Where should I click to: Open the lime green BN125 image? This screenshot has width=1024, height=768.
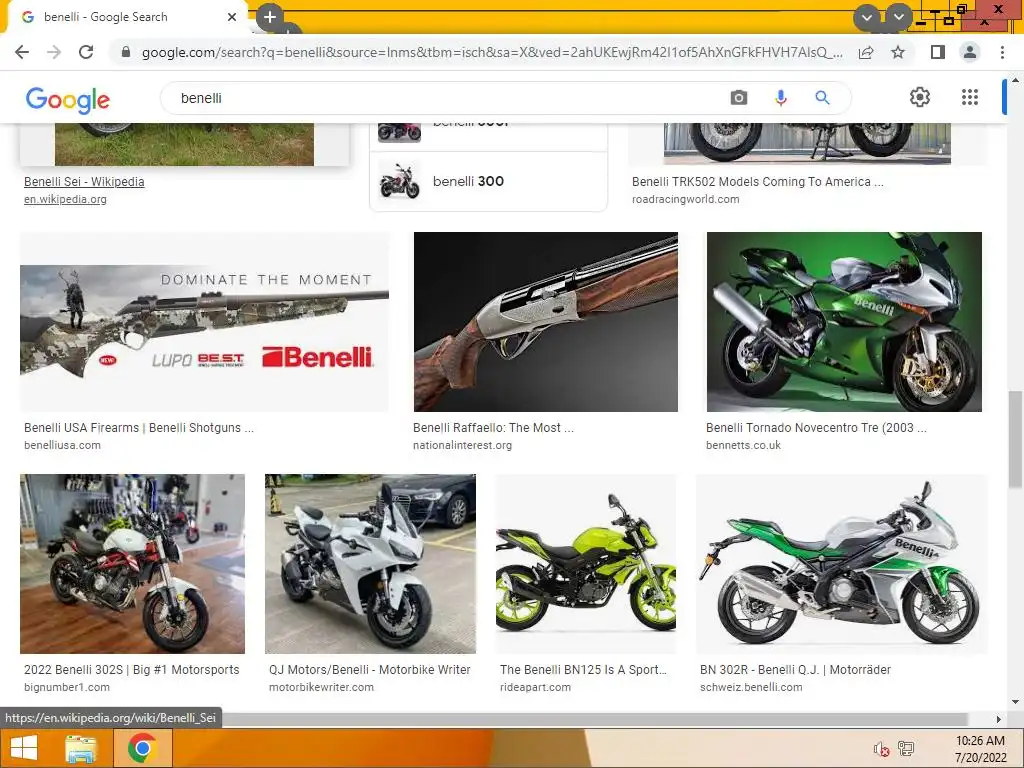pyautogui.click(x=586, y=564)
